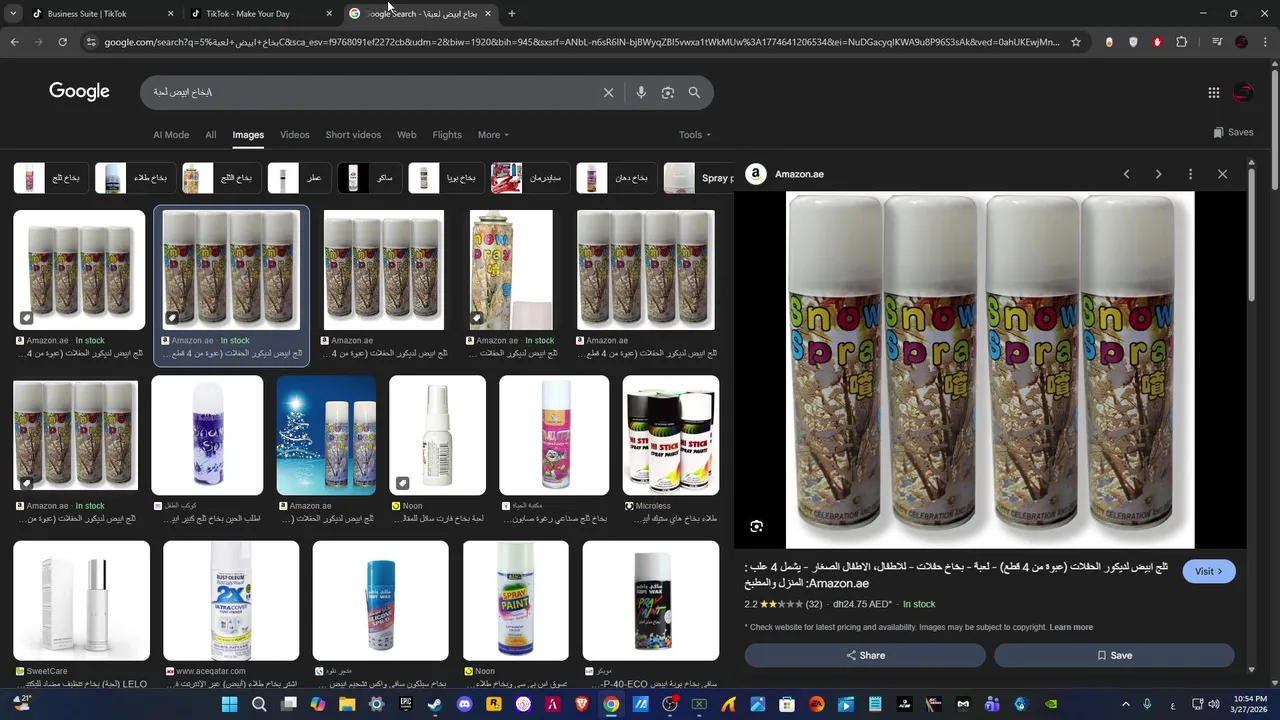This screenshot has width=1280, height=720.
Task: Select the Short videos tab
Action: tap(353, 135)
